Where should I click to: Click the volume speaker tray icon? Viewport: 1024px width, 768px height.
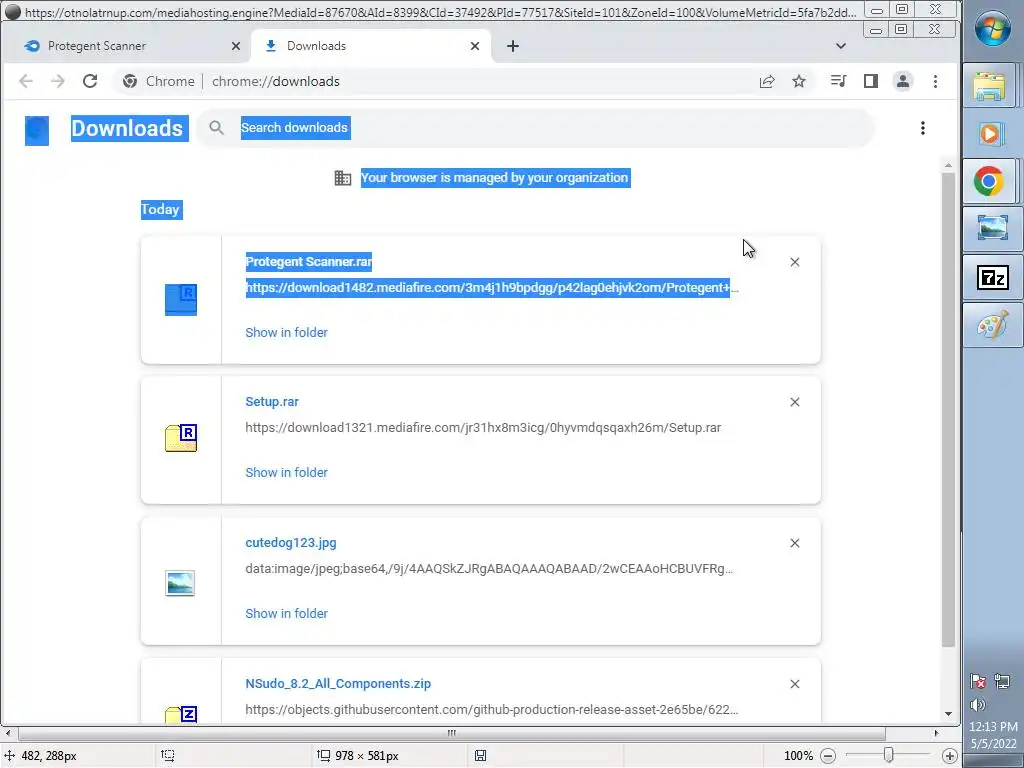click(978, 705)
